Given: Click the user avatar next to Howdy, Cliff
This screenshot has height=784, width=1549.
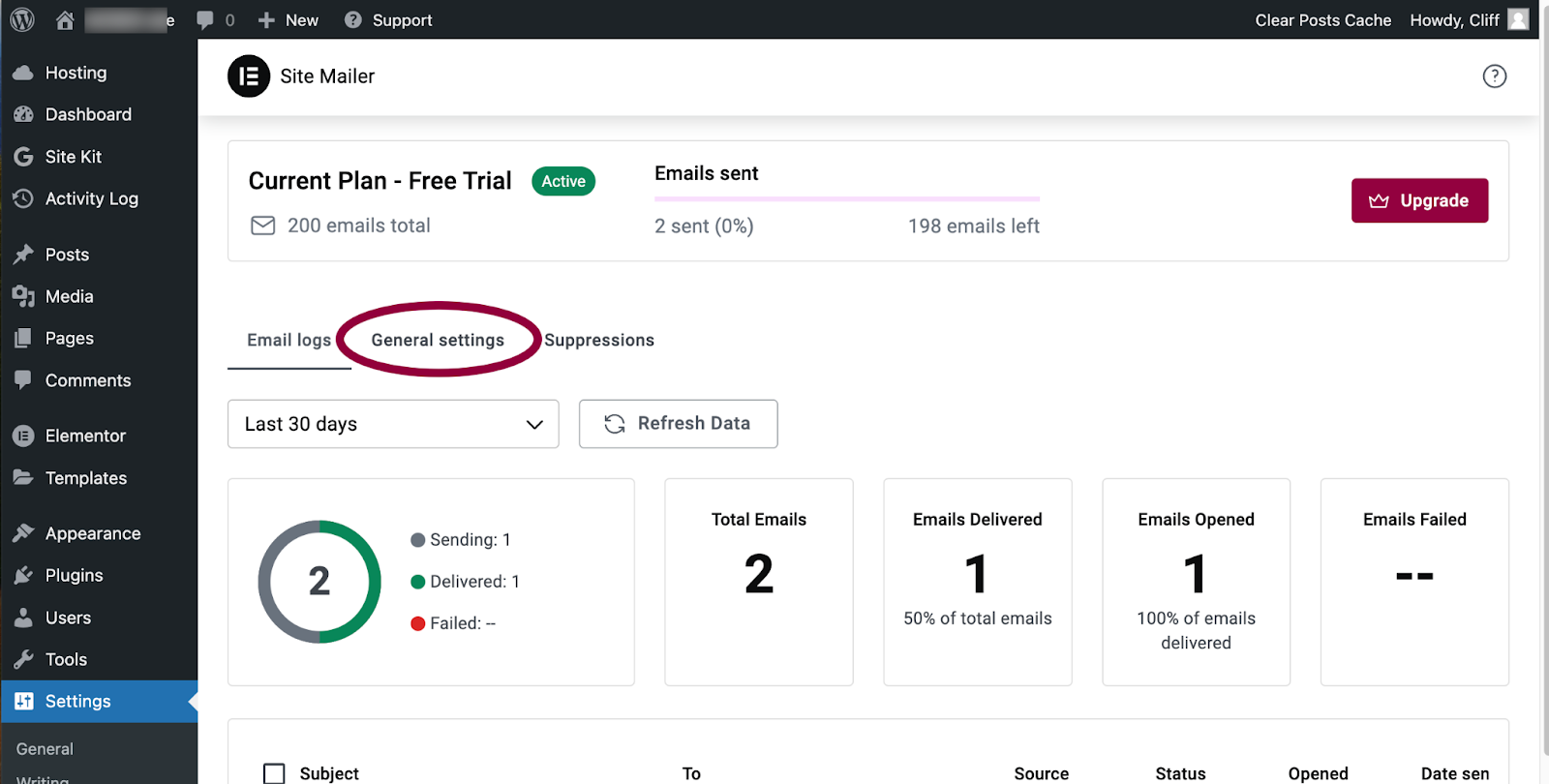Looking at the screenshot, I should 1519,19.
